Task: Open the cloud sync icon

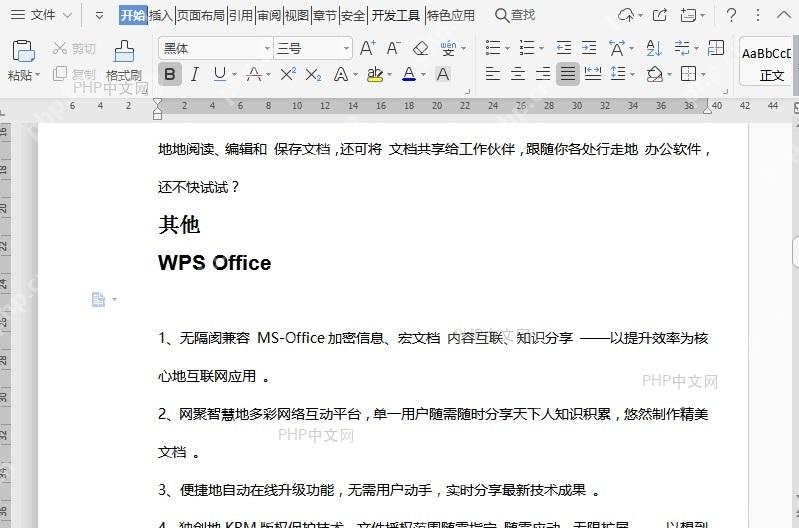Action: pyautogui.click(x=626, y=15)
